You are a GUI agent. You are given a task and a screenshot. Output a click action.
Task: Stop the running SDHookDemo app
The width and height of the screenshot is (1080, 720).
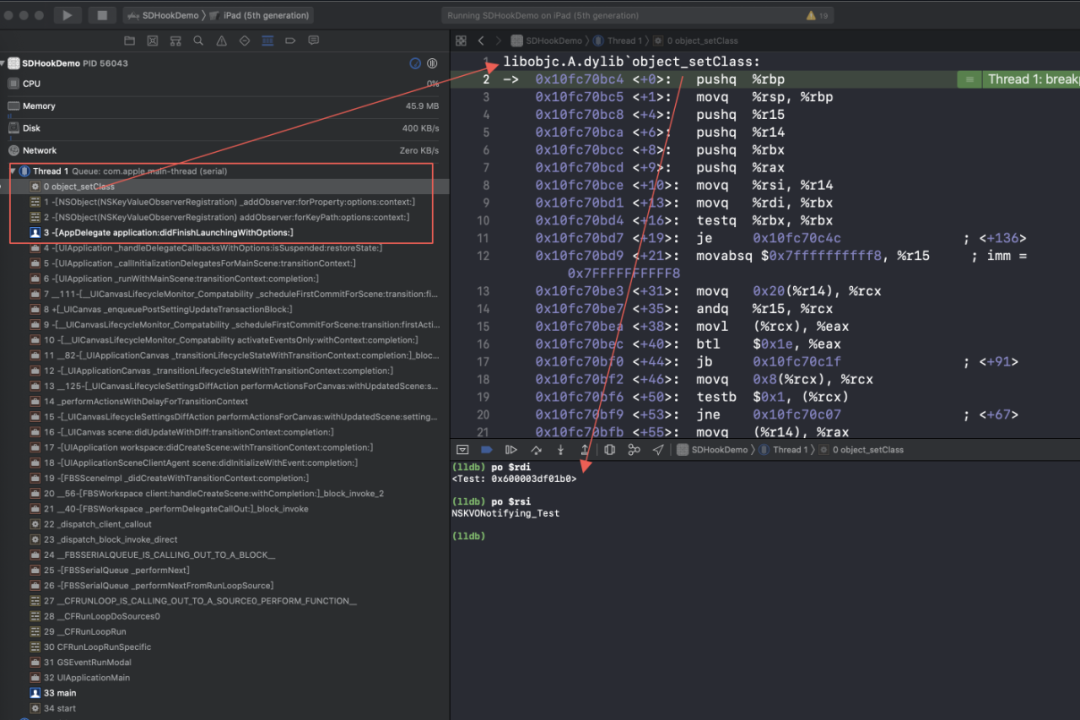(x=101, y=15)
